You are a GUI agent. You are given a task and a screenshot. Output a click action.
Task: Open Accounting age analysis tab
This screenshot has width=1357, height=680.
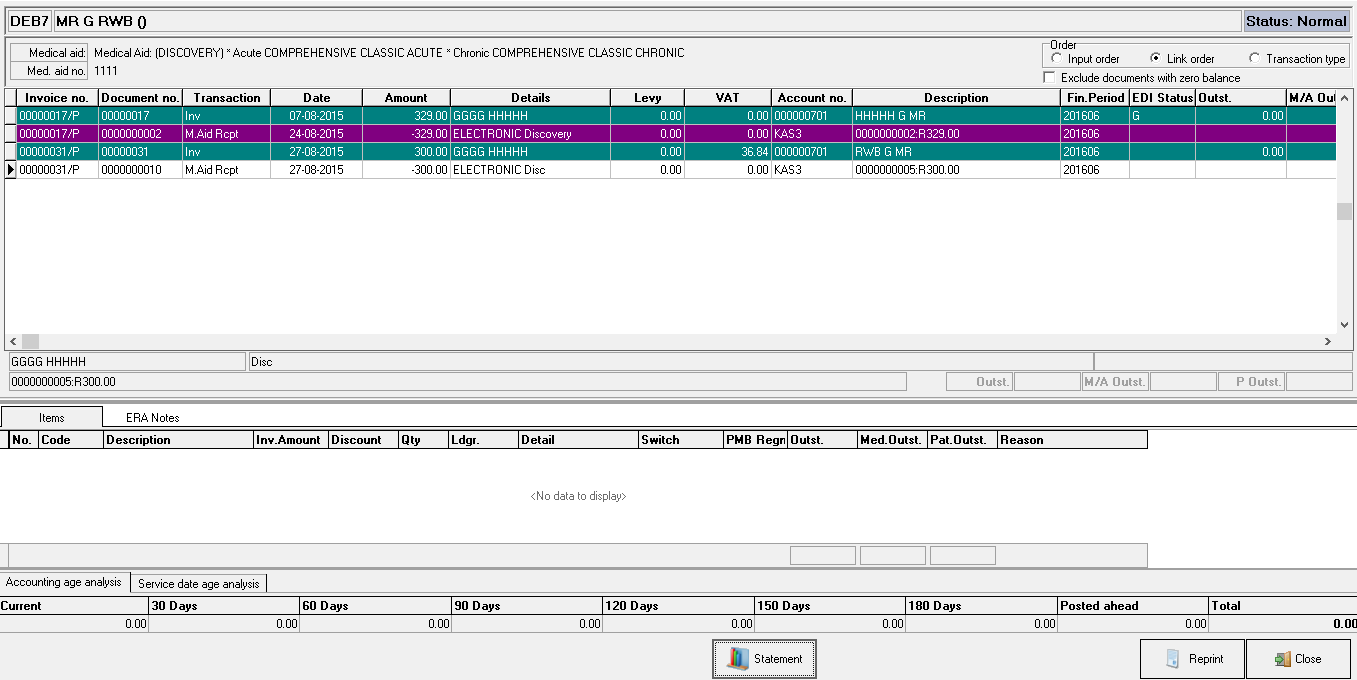[x=64, y=582]
